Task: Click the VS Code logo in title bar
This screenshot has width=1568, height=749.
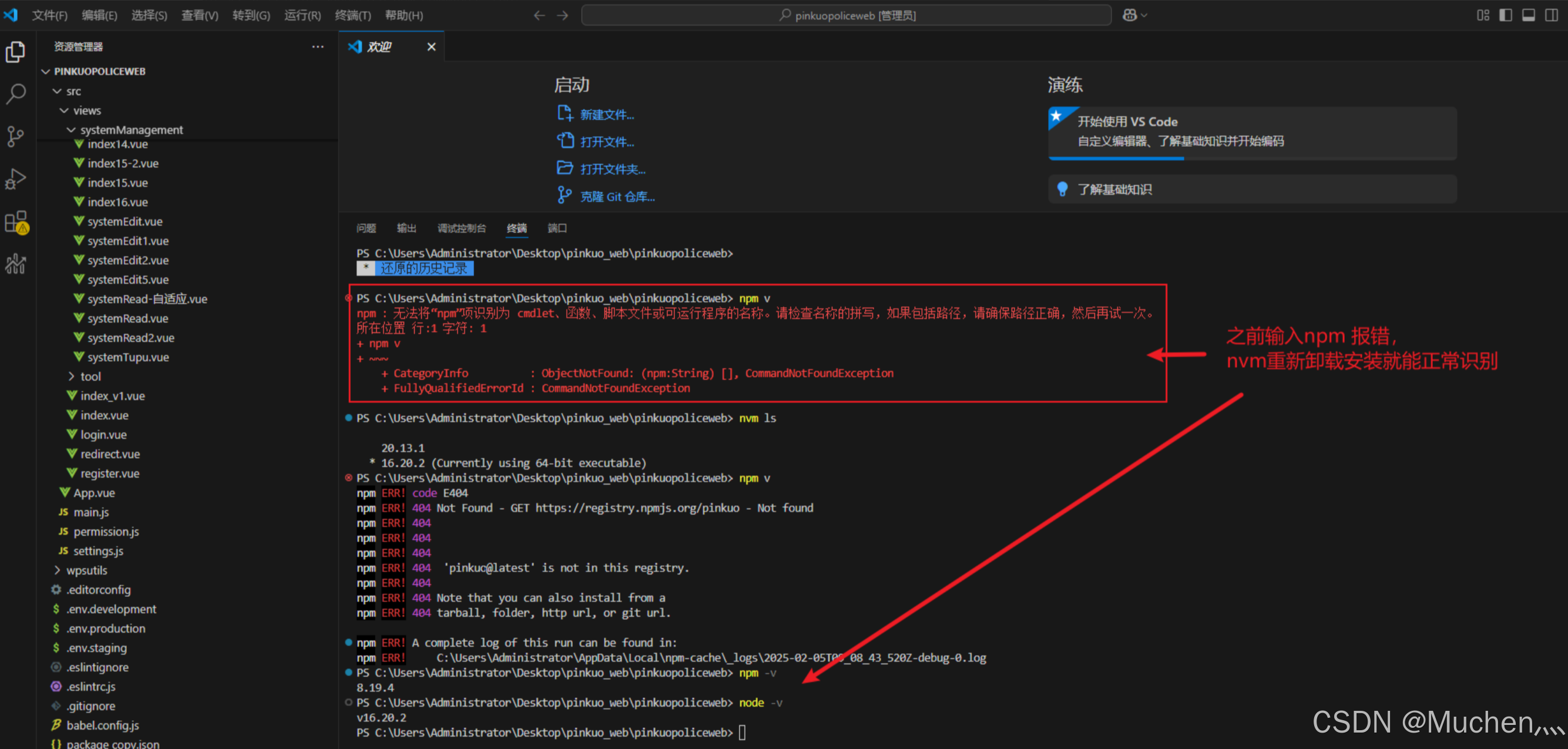Action: (11, 15)
